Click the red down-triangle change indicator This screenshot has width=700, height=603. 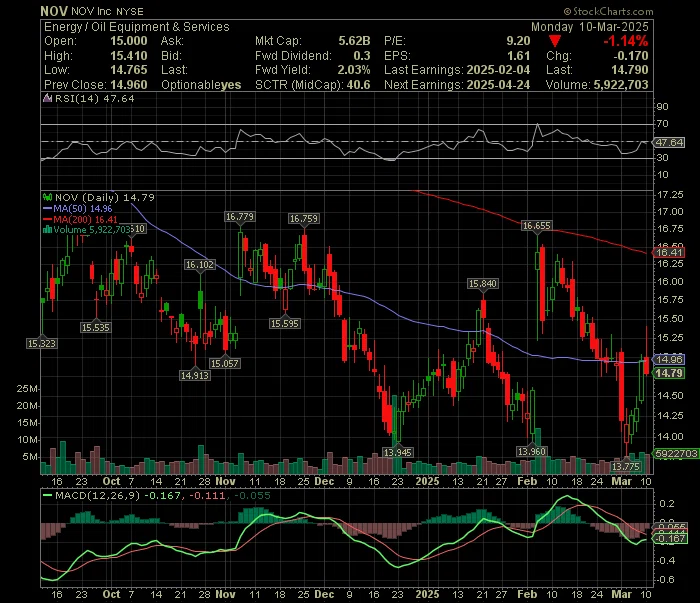554,42
